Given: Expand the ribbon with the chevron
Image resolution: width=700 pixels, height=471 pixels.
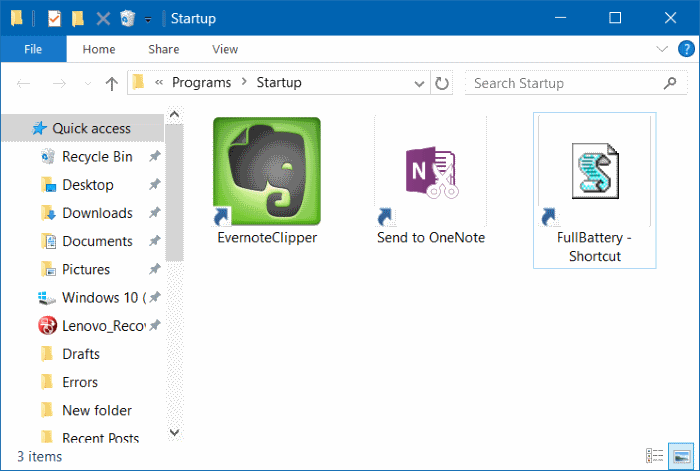Looking at the screenshot, I should pos(662,49).
